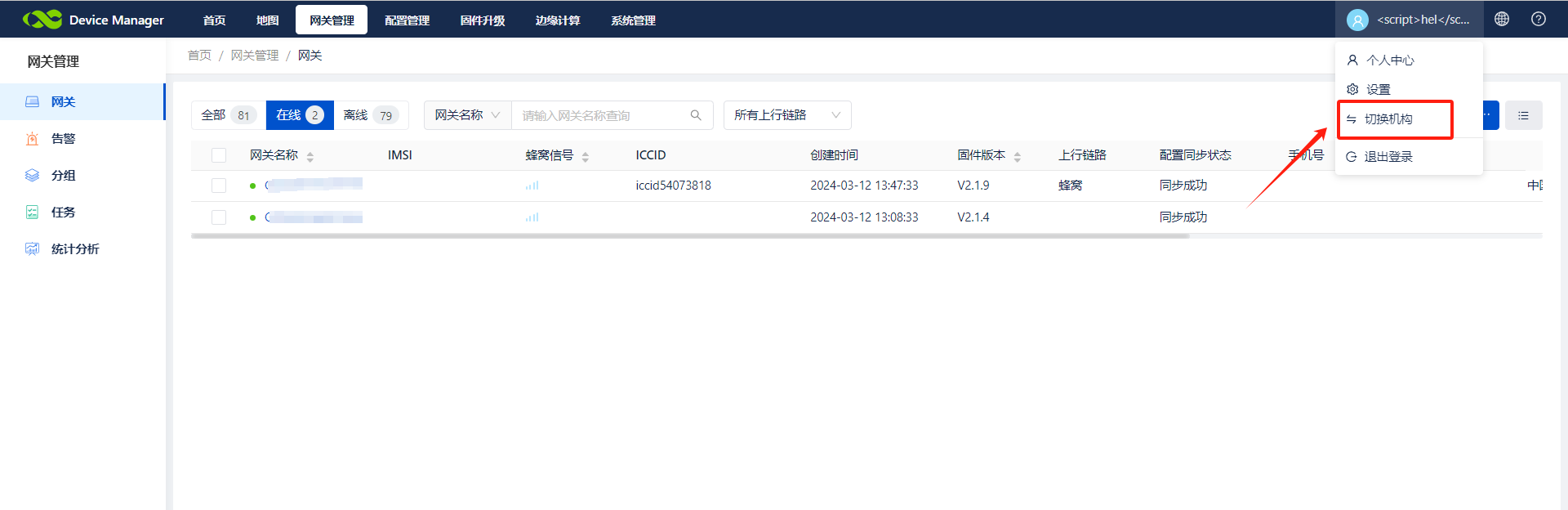Switch to the 离线 79 tab
Viewport: 1568px width, 510px height.
point(371,115)
